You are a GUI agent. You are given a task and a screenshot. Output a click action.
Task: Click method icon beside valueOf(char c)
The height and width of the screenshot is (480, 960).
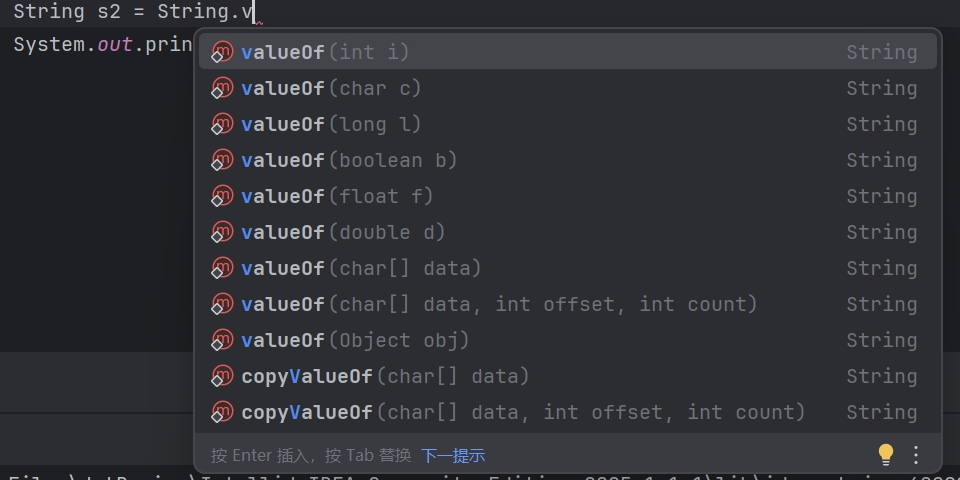[x=222, y=88]
